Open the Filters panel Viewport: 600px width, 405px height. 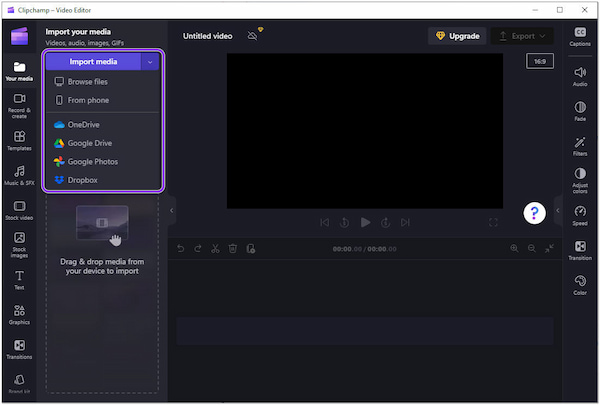[x=580, y=146]
